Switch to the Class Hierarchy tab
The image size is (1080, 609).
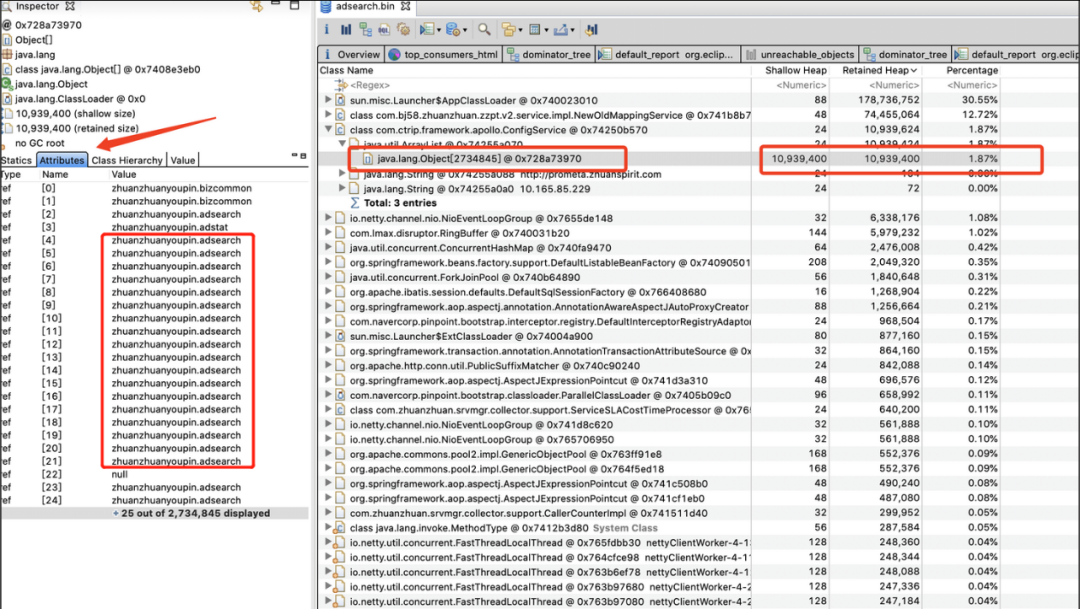point(127,160)
